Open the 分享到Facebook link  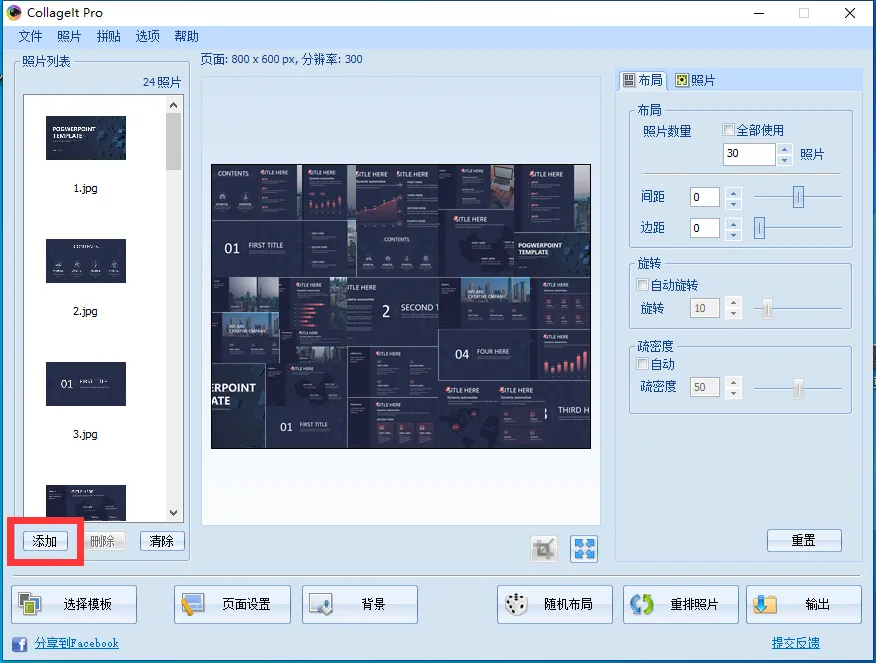coord(77,643)
